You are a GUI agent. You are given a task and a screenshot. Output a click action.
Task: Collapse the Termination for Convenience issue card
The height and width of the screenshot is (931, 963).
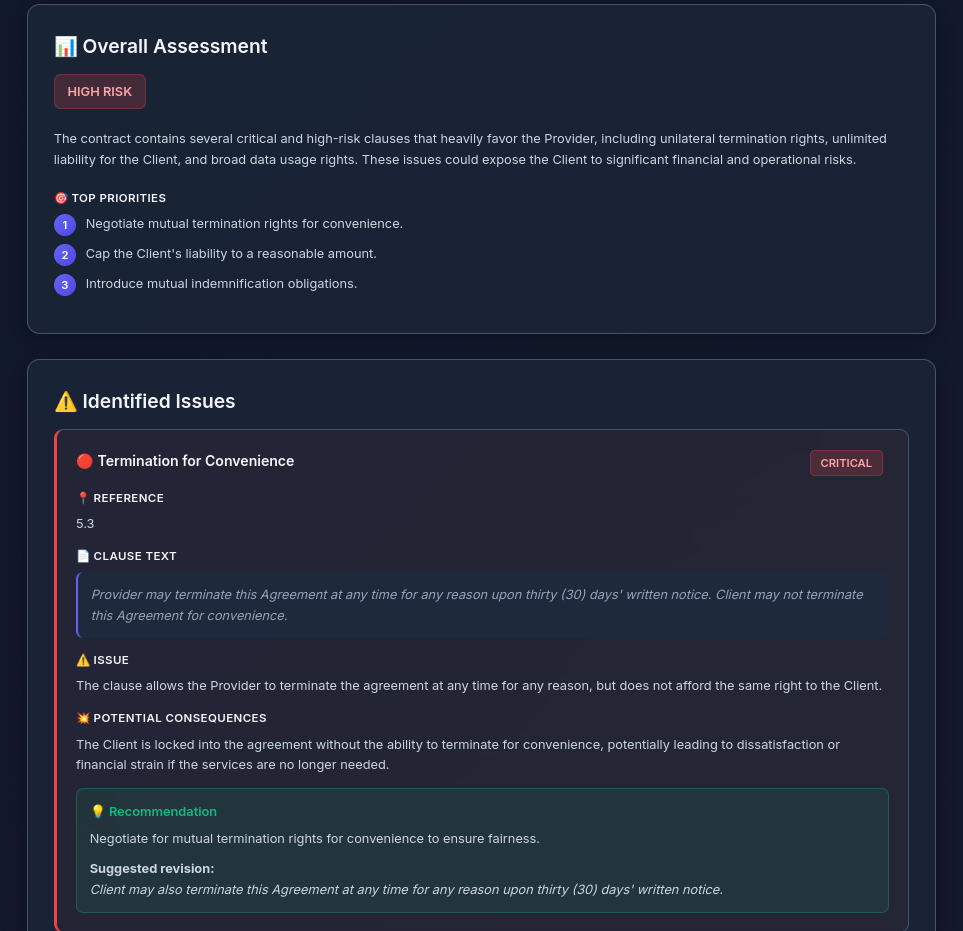[196, 461]
